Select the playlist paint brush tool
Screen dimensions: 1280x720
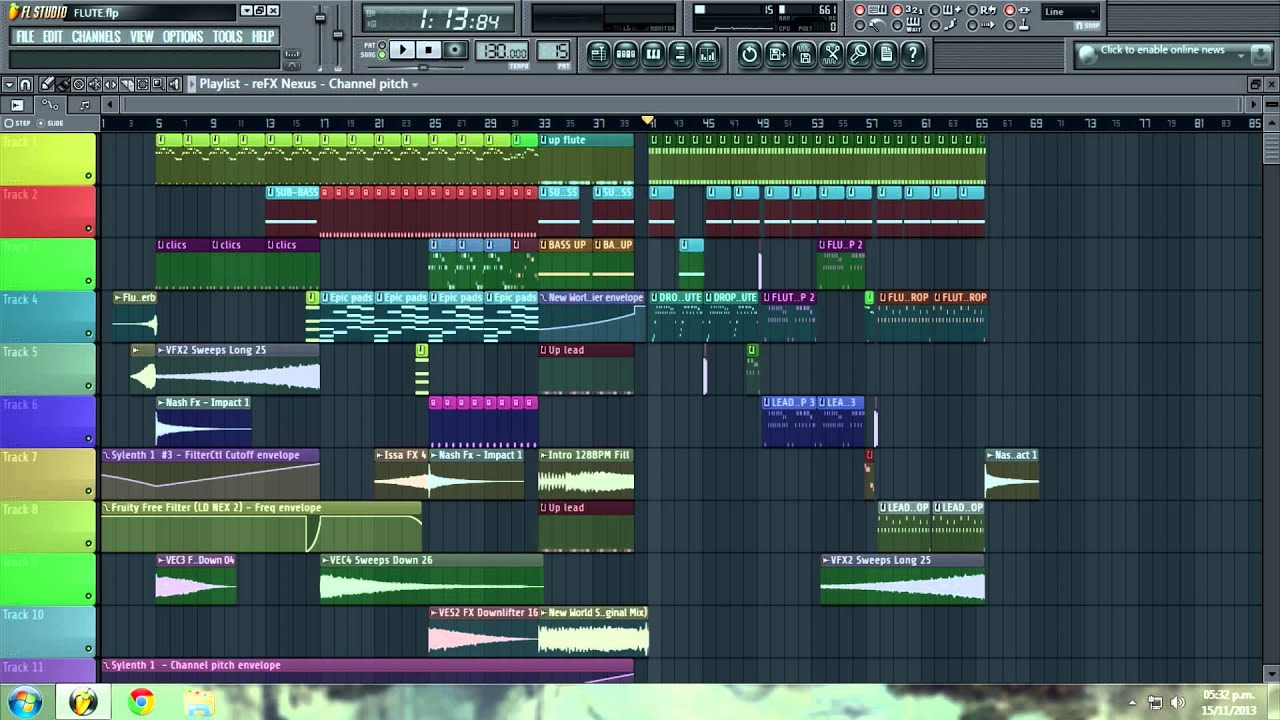pos(63,85)
